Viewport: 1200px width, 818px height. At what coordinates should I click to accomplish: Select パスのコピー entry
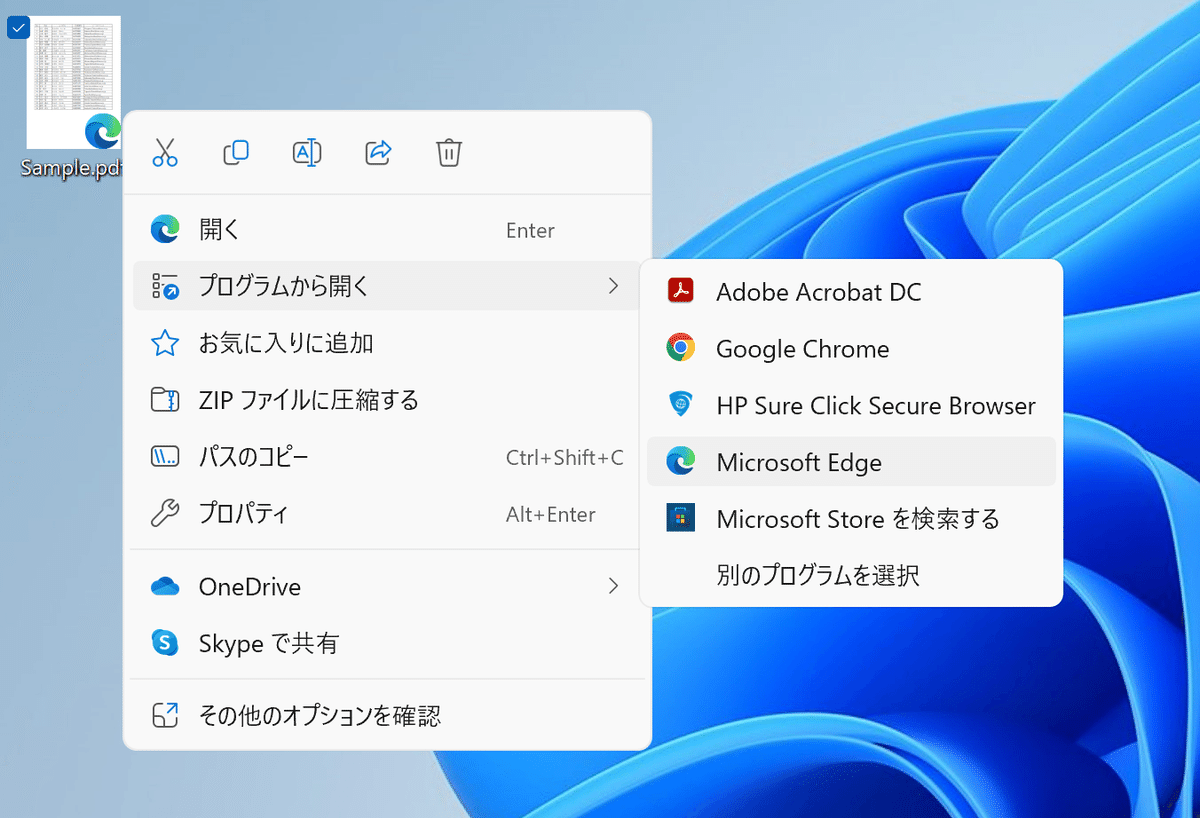[386, 458]
